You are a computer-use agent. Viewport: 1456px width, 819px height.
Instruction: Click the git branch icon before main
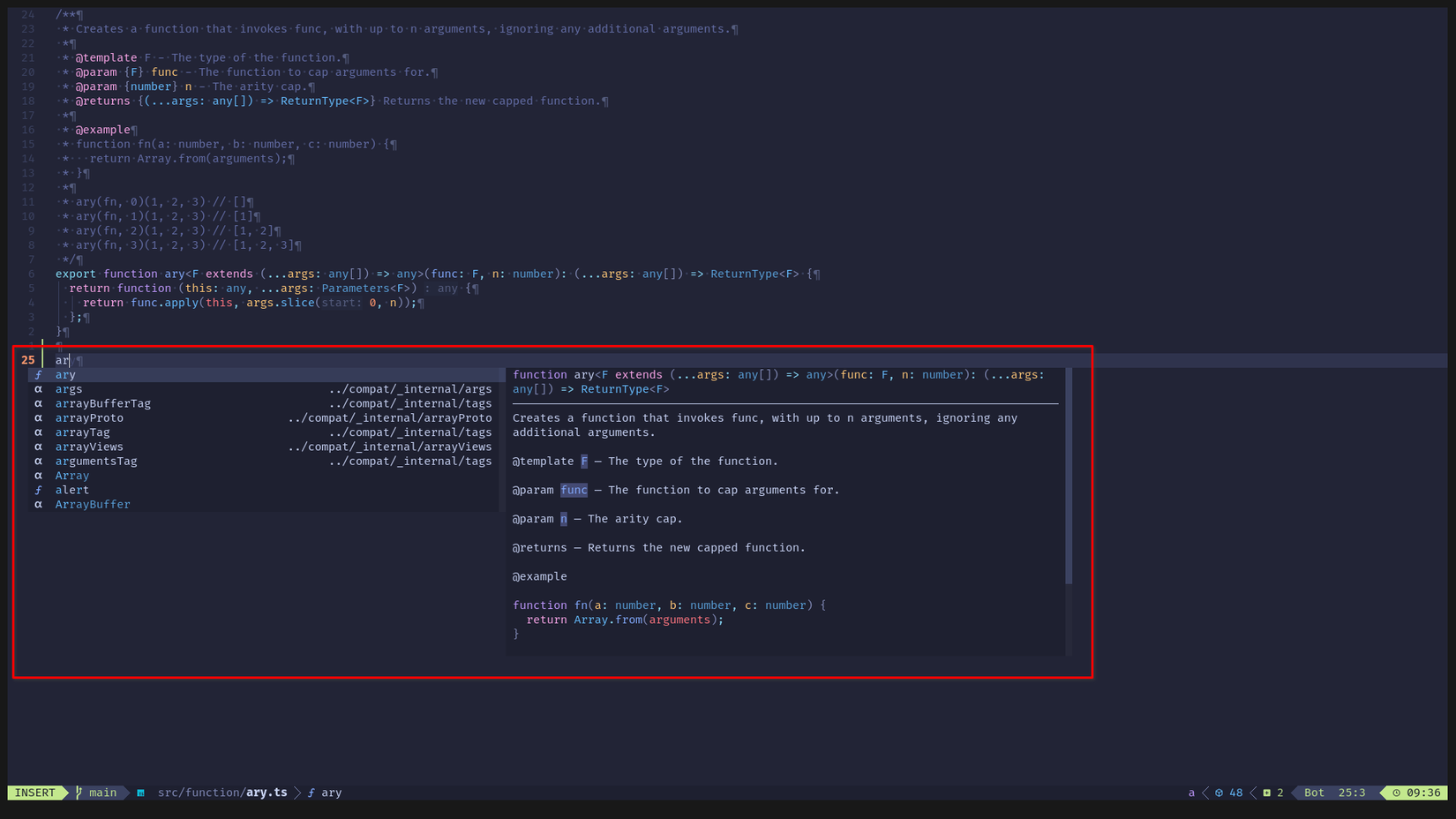tap(79, 793)
